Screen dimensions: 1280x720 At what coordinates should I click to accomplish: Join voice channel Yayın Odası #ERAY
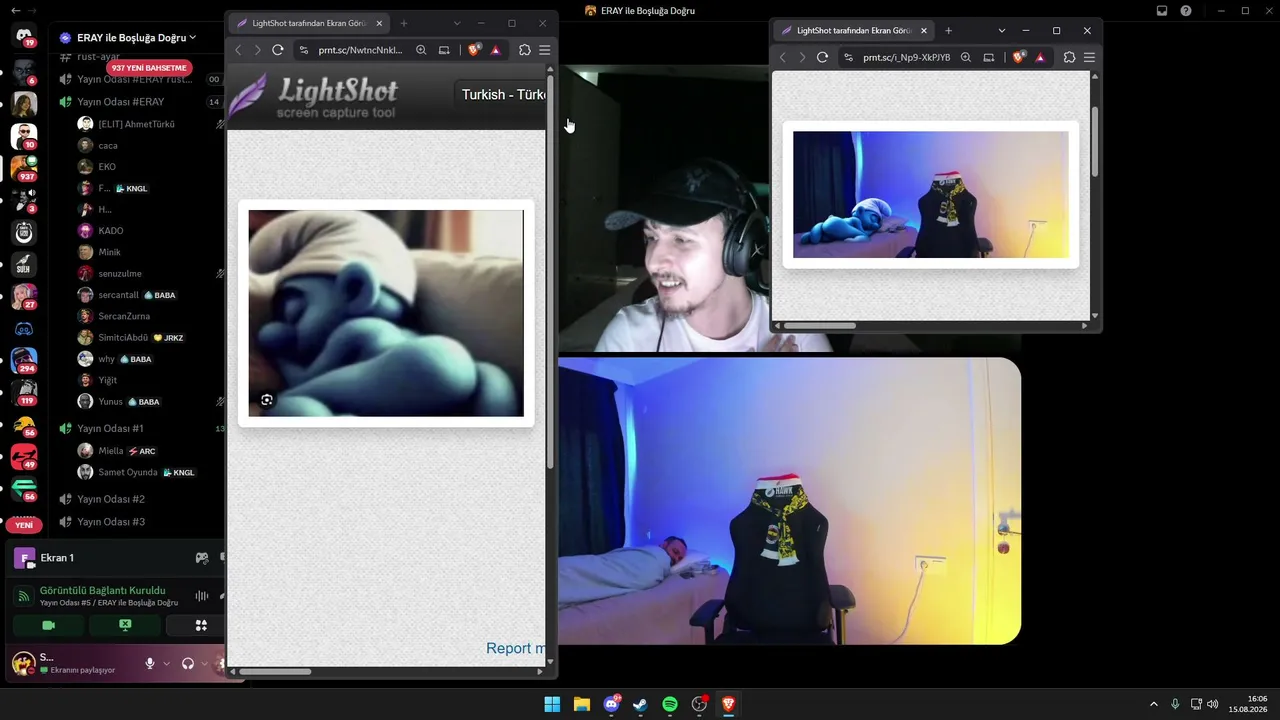120,102
